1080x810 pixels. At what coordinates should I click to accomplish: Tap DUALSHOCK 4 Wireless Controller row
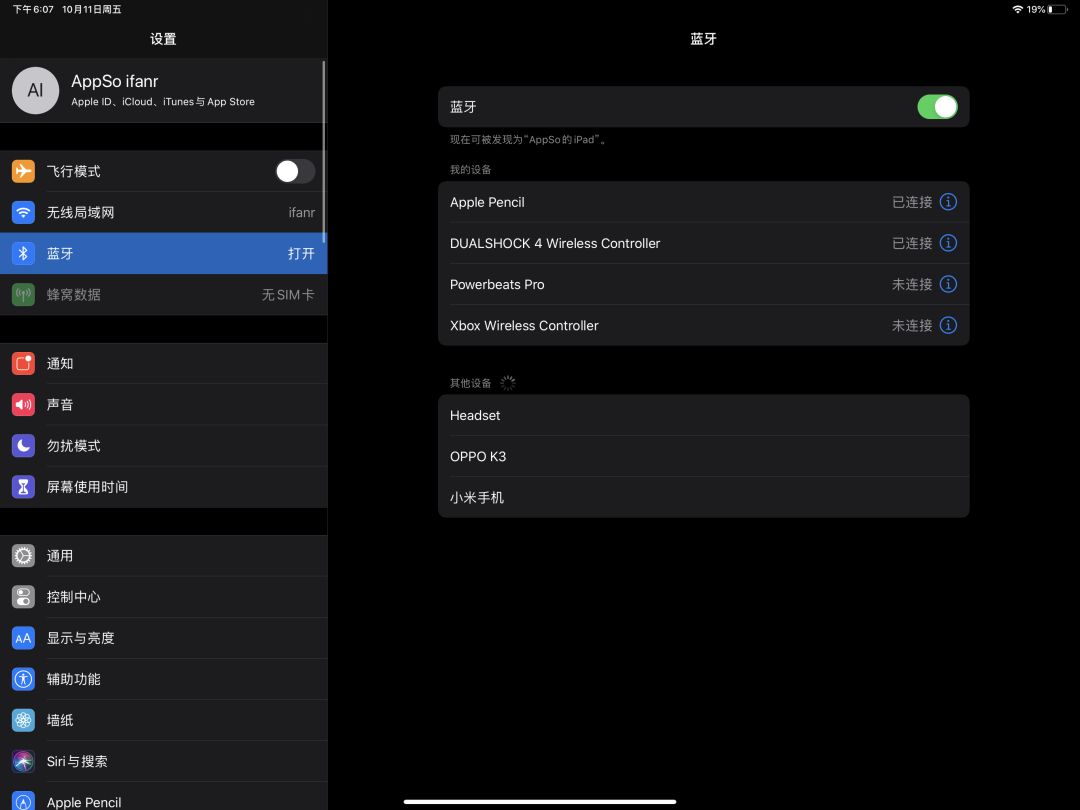pyautogui.click(x=703, y=243)
